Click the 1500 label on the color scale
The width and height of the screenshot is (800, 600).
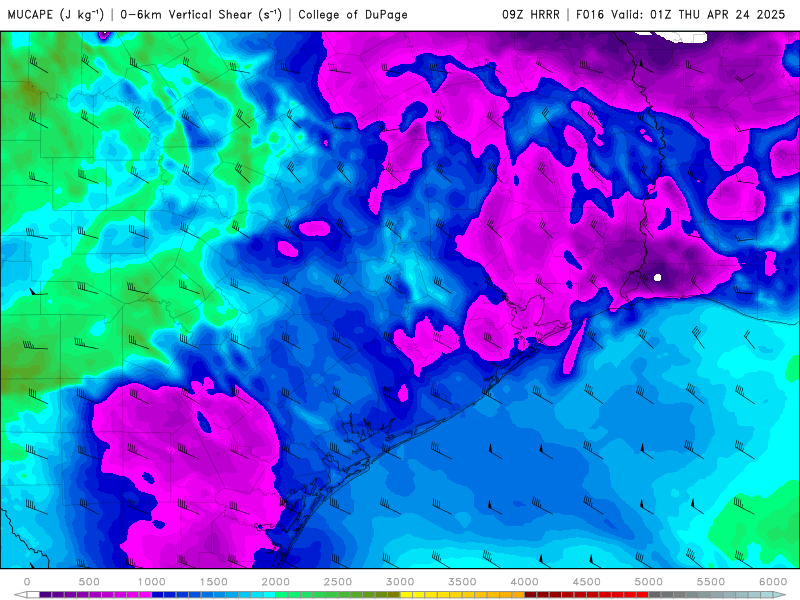pyautogui.click(x=213, y=582)
